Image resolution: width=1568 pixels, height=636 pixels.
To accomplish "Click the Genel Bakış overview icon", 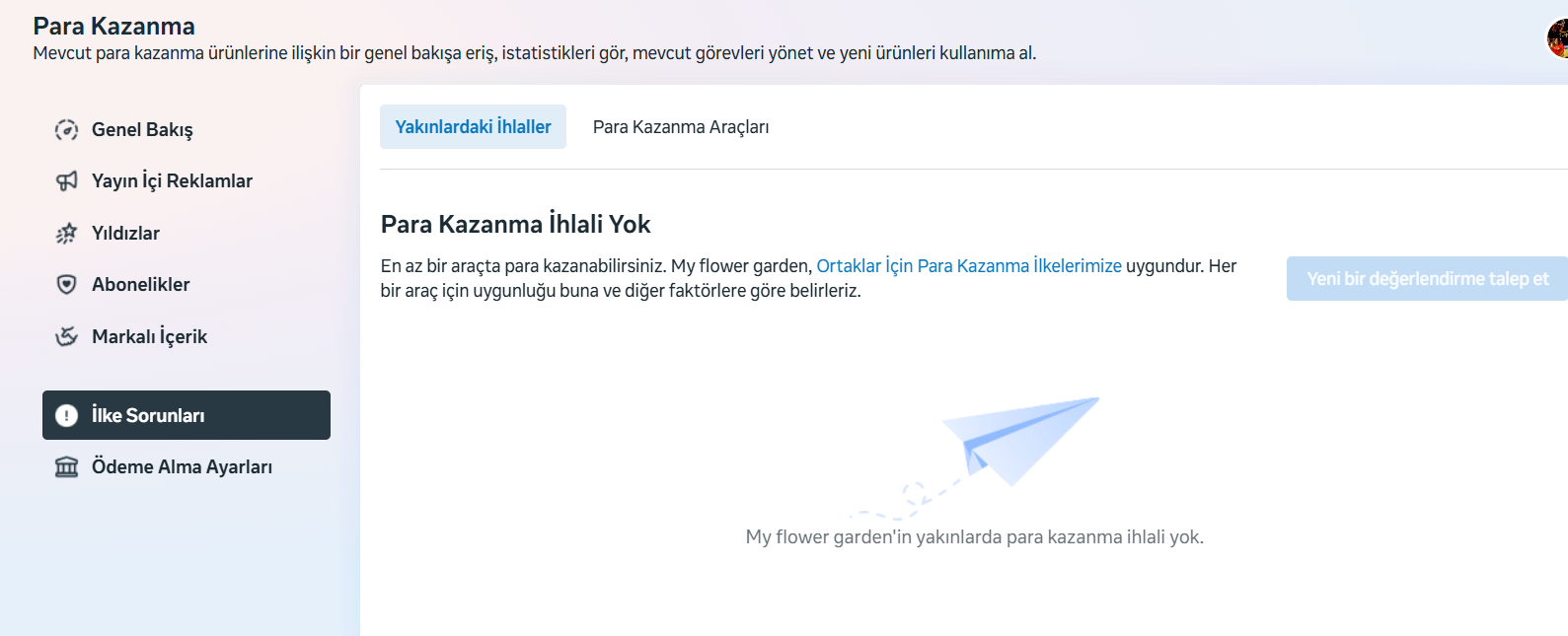I will click(x=66, y=130).
